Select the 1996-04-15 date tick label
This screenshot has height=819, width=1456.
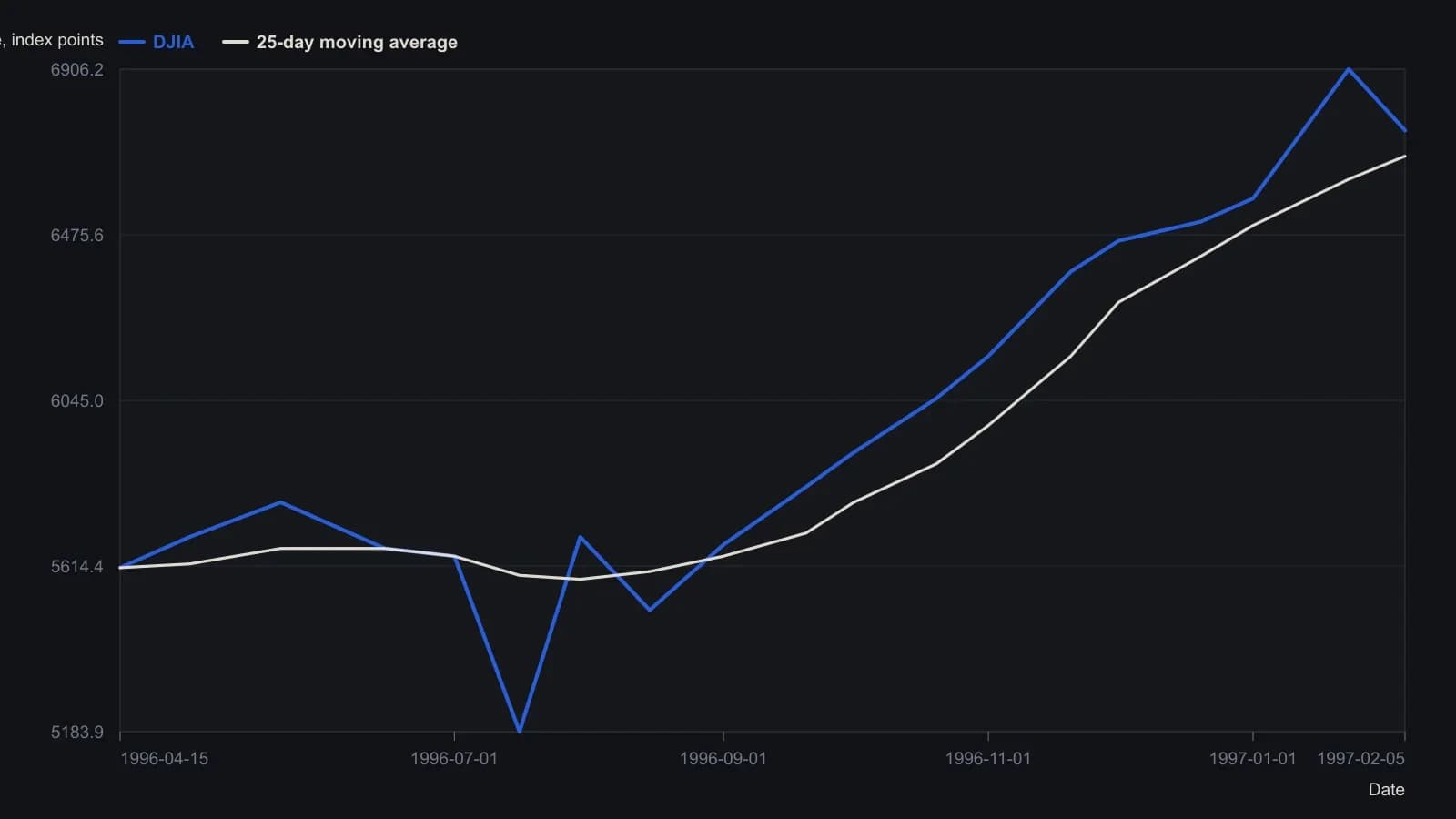[x=165, y=759]
